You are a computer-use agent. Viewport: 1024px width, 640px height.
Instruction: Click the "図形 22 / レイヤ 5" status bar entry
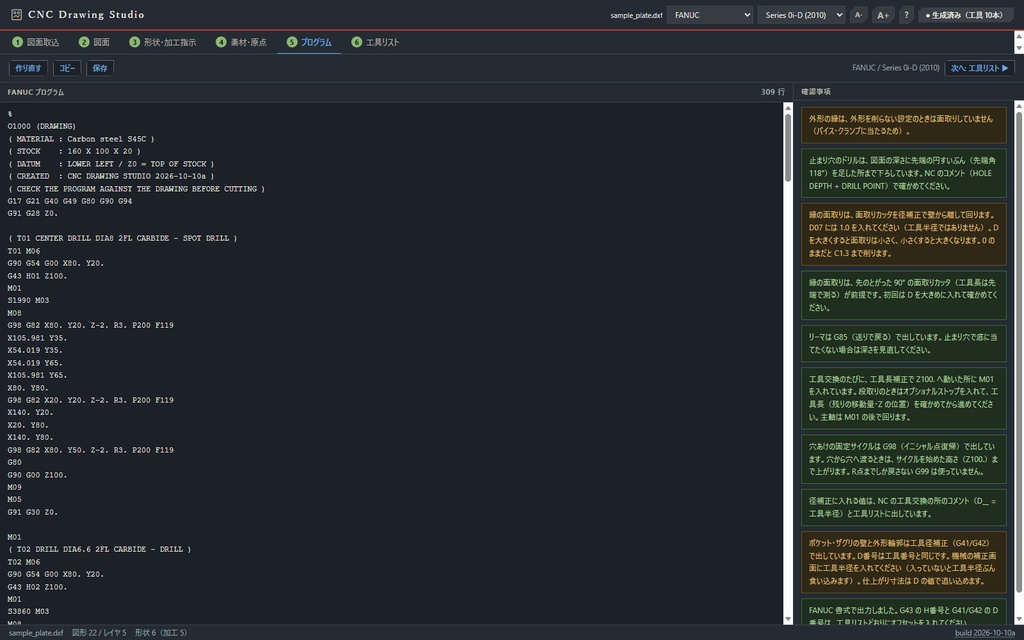(x=99, y=633)
